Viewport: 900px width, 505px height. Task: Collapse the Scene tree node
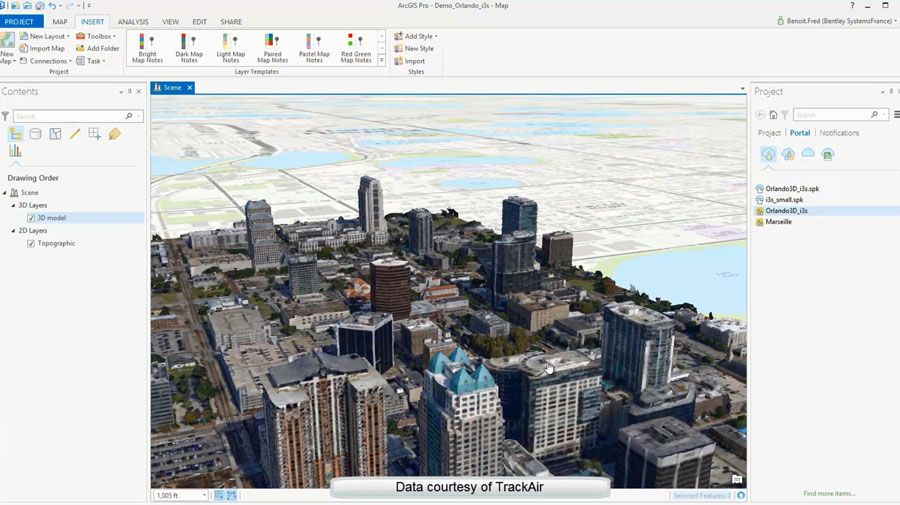click(x=5, y=193)
